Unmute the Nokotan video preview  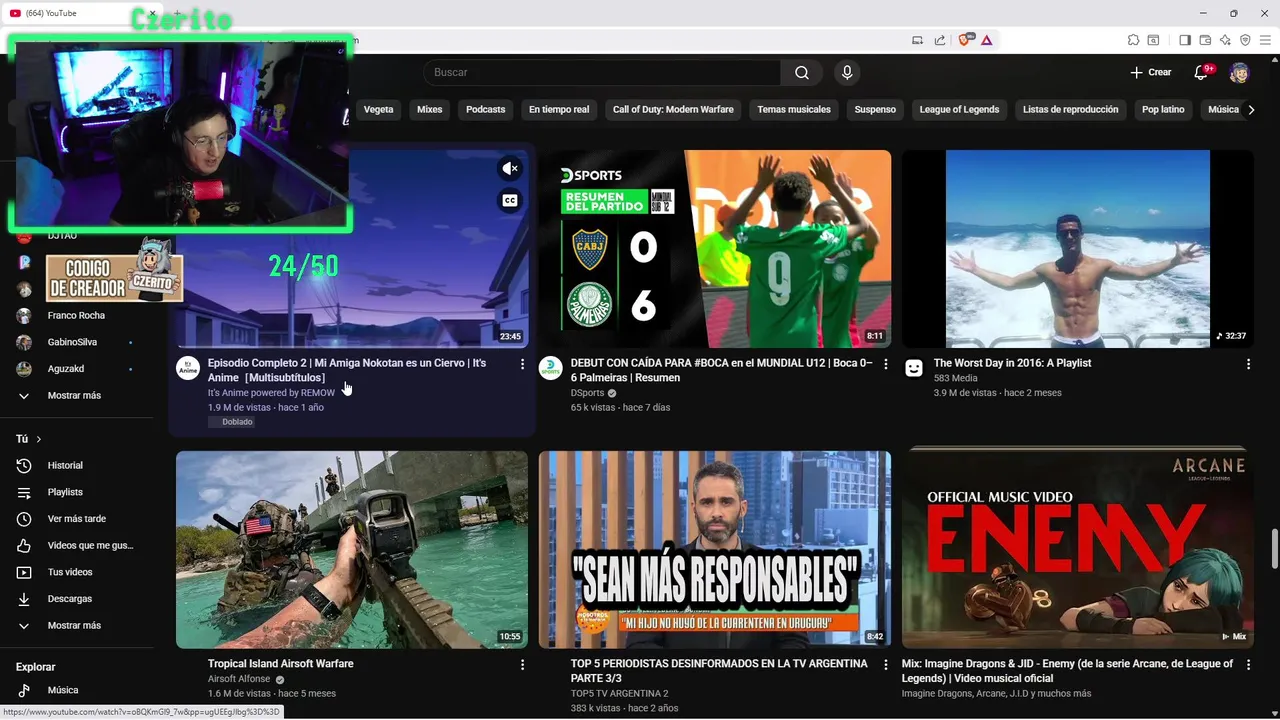(510, 168)
